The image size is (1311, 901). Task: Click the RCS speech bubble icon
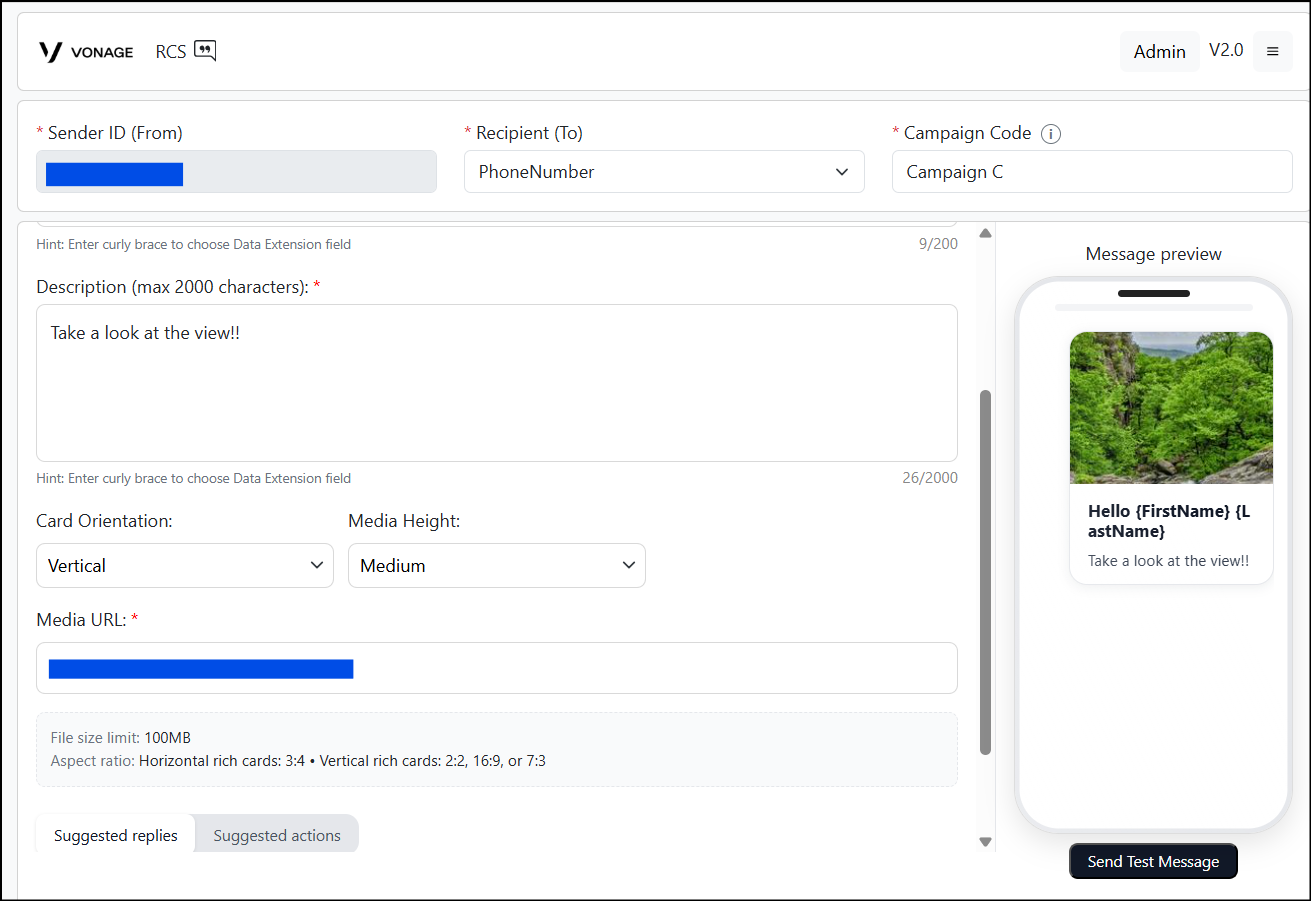(x=205, y=51)
